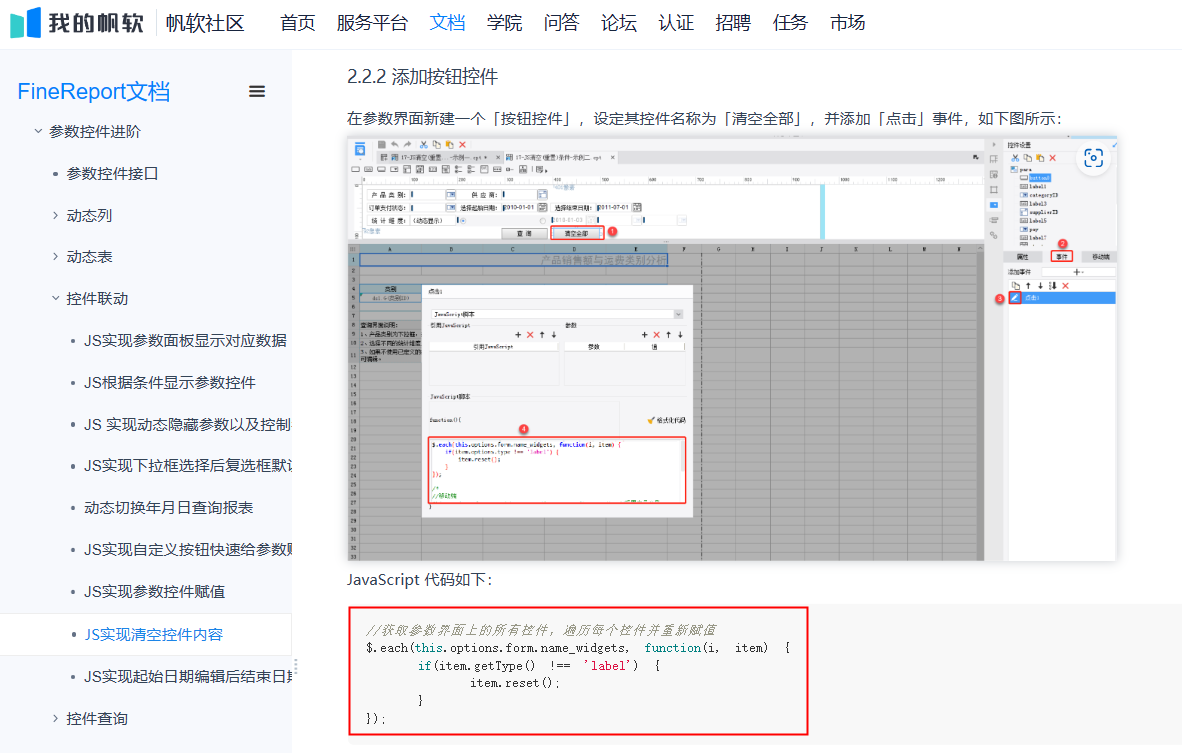The height and width of the screenshot is (753, 1182).
Task: Open 招聘 in the top navigation
Action: 733,23
